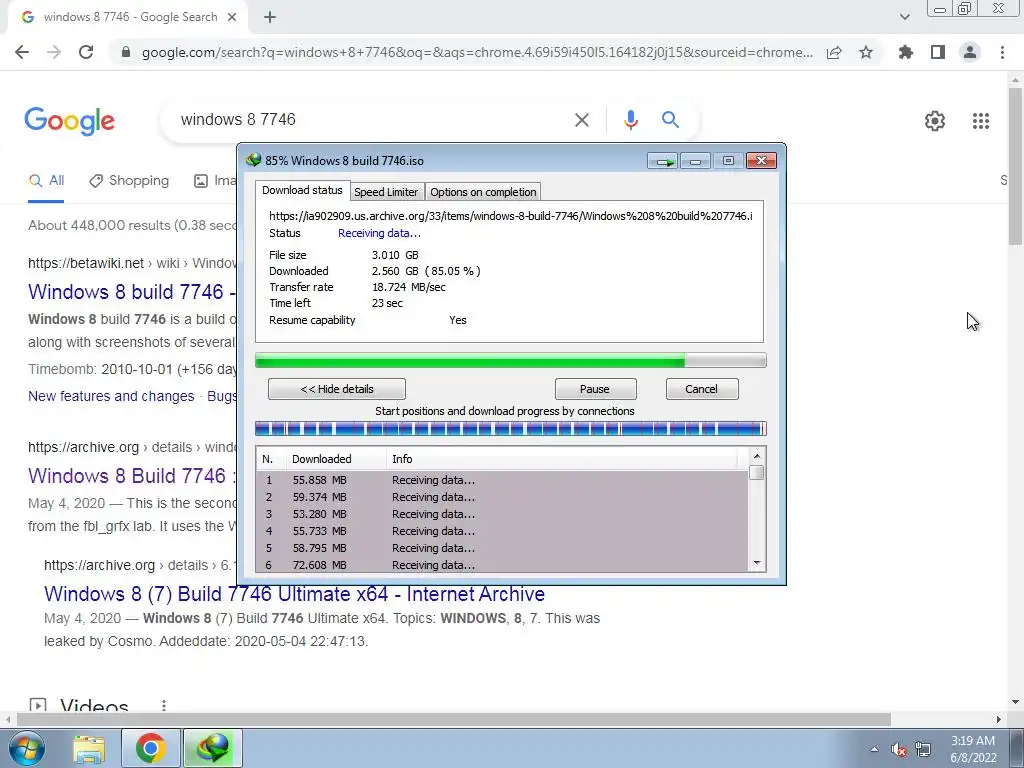Select connection row 6 with 72.608 MB
Image resolution: width=1024 pixels, height=768 pixels.
click(502, 565)
